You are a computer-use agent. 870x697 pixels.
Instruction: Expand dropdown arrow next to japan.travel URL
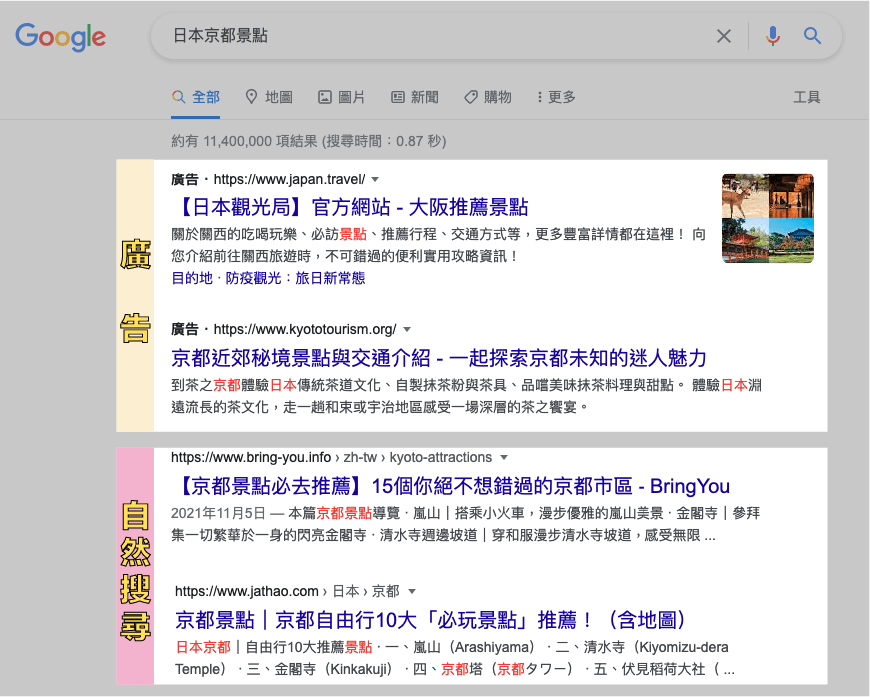[x=375, y=180]
